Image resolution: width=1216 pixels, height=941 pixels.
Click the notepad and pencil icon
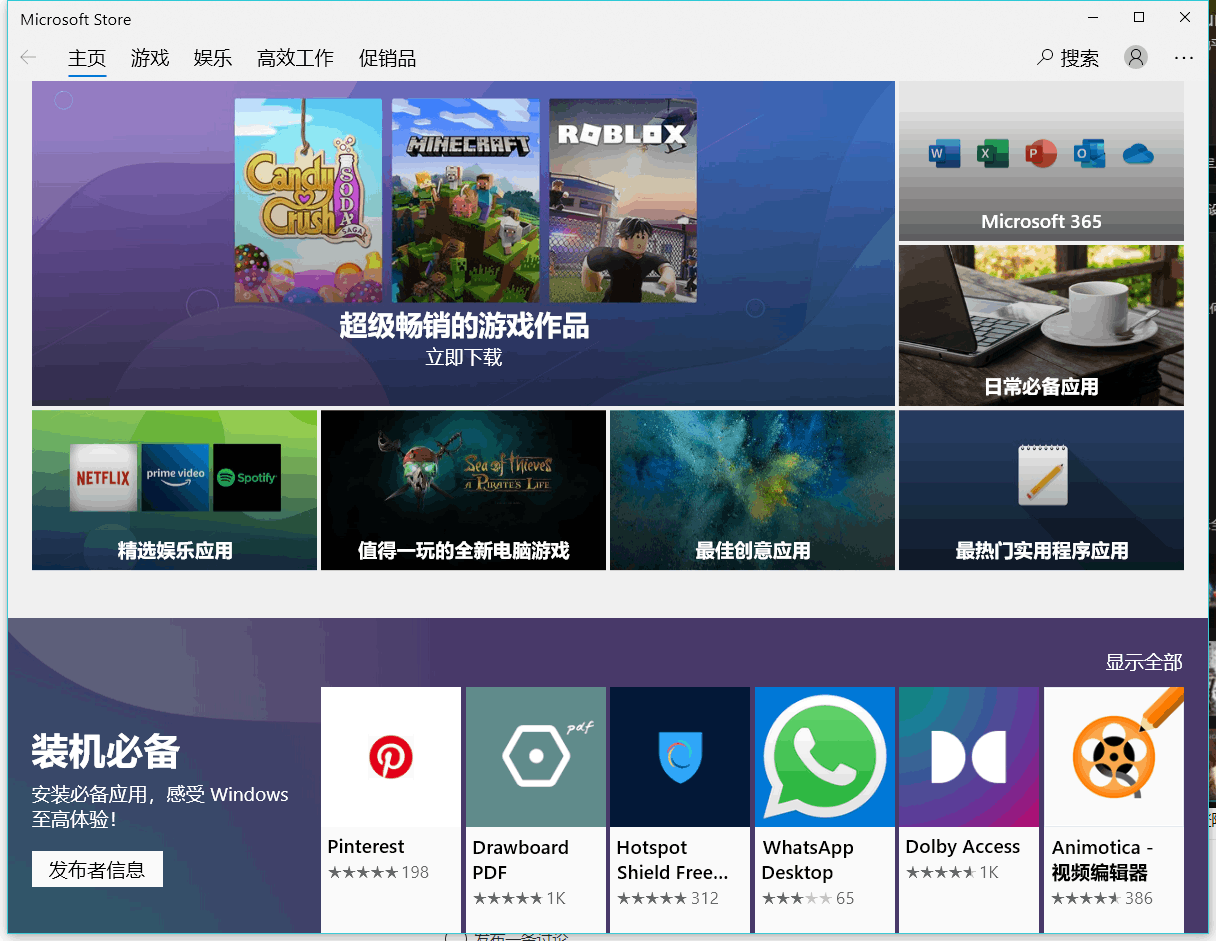[x=1042, y=473]
